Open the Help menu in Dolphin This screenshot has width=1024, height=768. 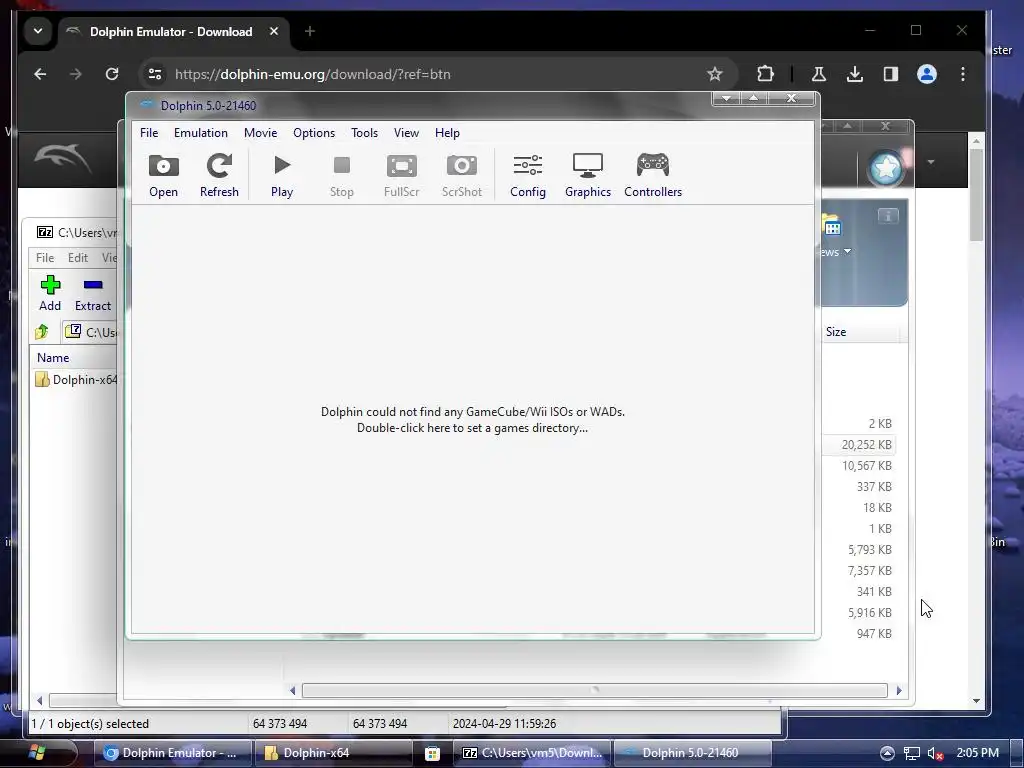[447, 133]
